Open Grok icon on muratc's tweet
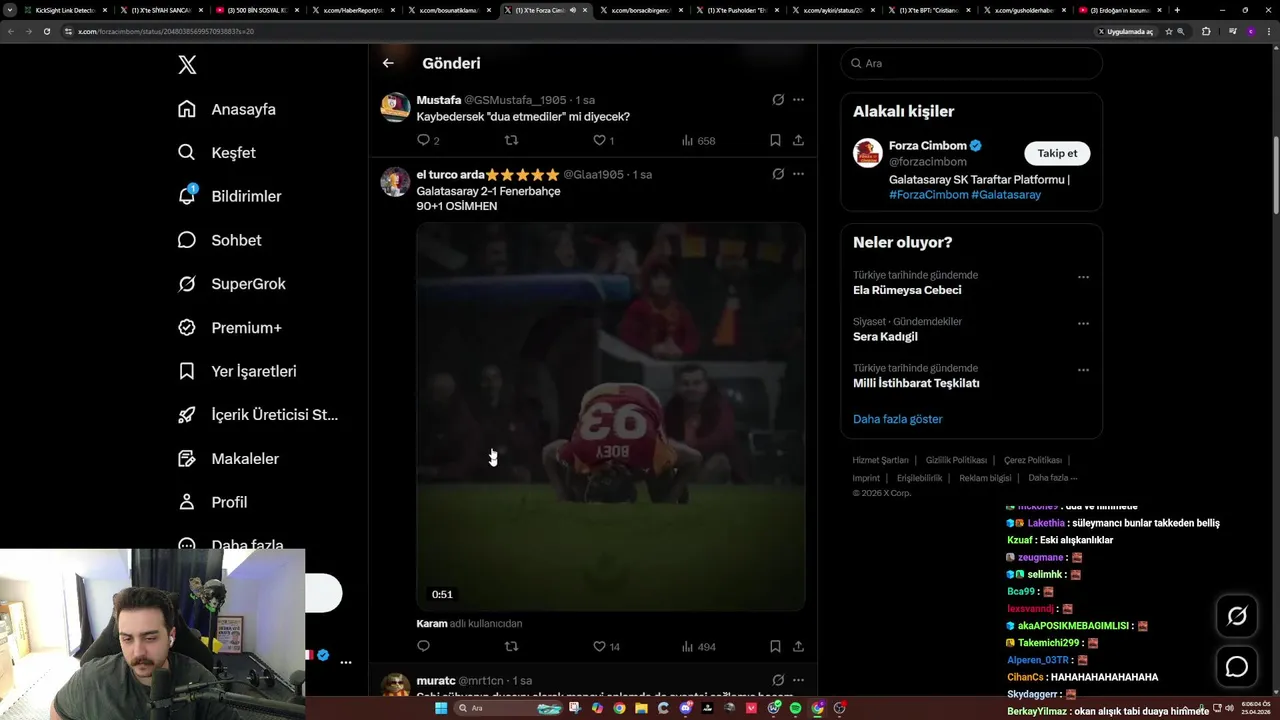Screen dimensions: 1280x720 point(778,680)
